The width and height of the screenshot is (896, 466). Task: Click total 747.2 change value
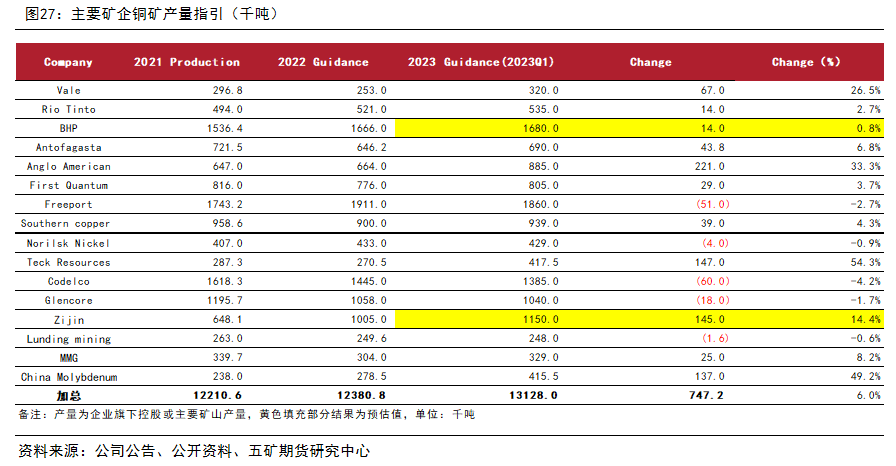tap(706, 395)
